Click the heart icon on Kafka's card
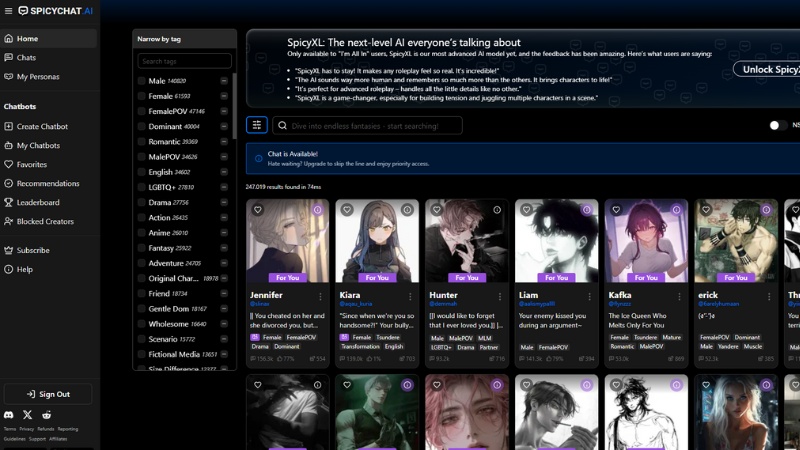This screenshot has height=450, width=800. [616, 210]
